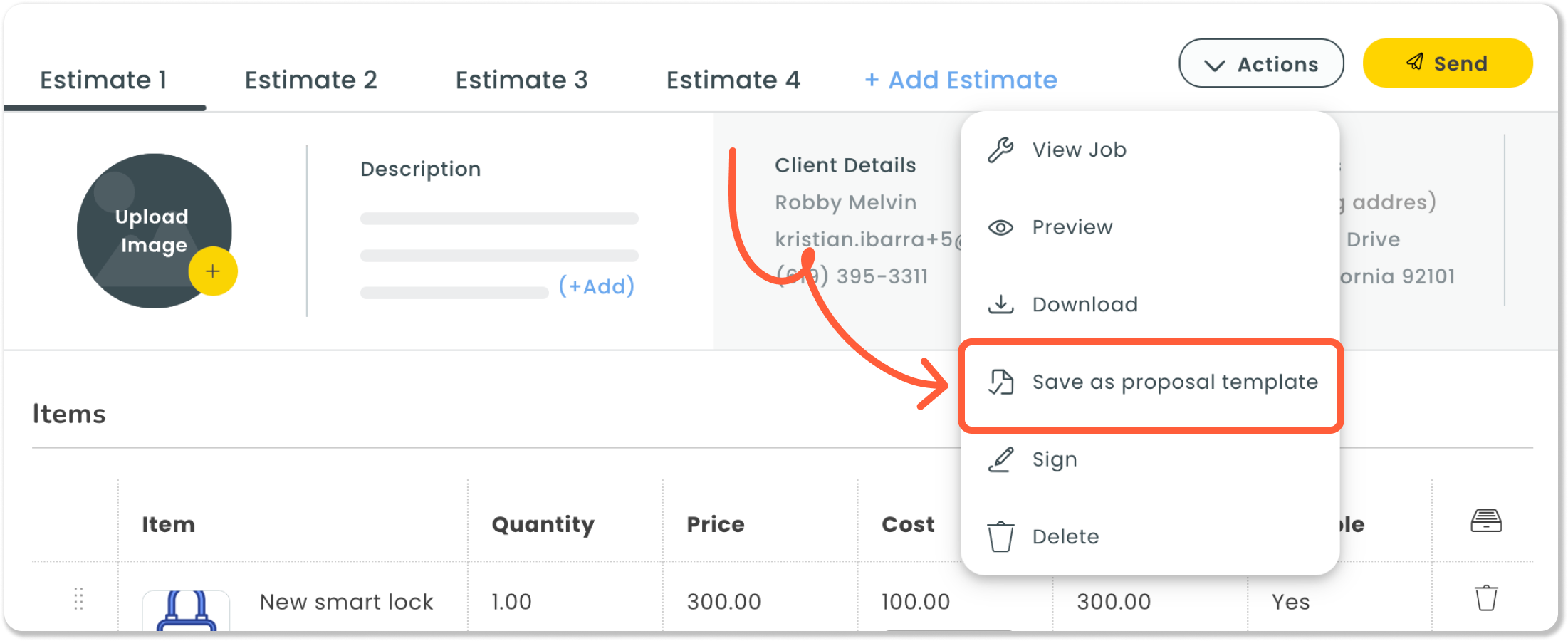Viewport: 1568px width, 641px height.
Task: Click the eye icon beside Preview
Action: (x=1000, y=227)
